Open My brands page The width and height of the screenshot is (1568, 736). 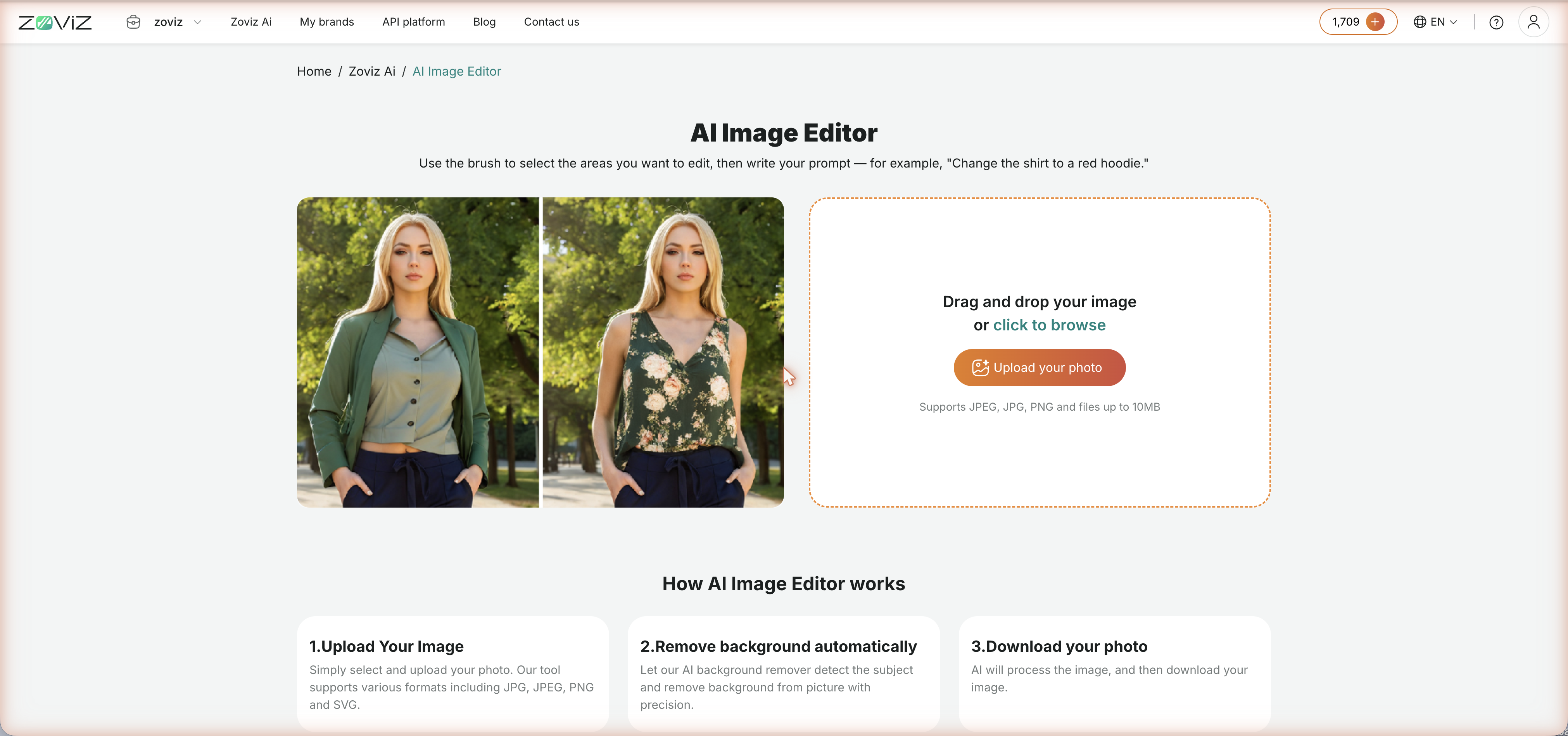[x=326, y=22]
